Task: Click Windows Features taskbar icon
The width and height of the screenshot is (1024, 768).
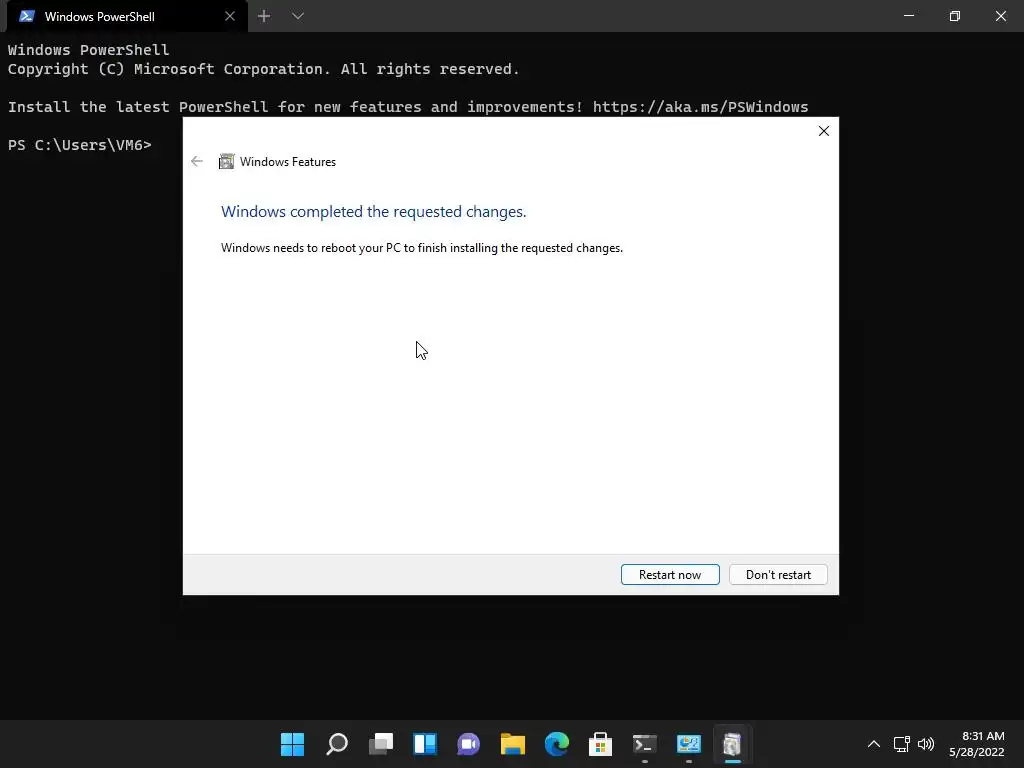Action: pyautogui.click(x=733, y=744)
